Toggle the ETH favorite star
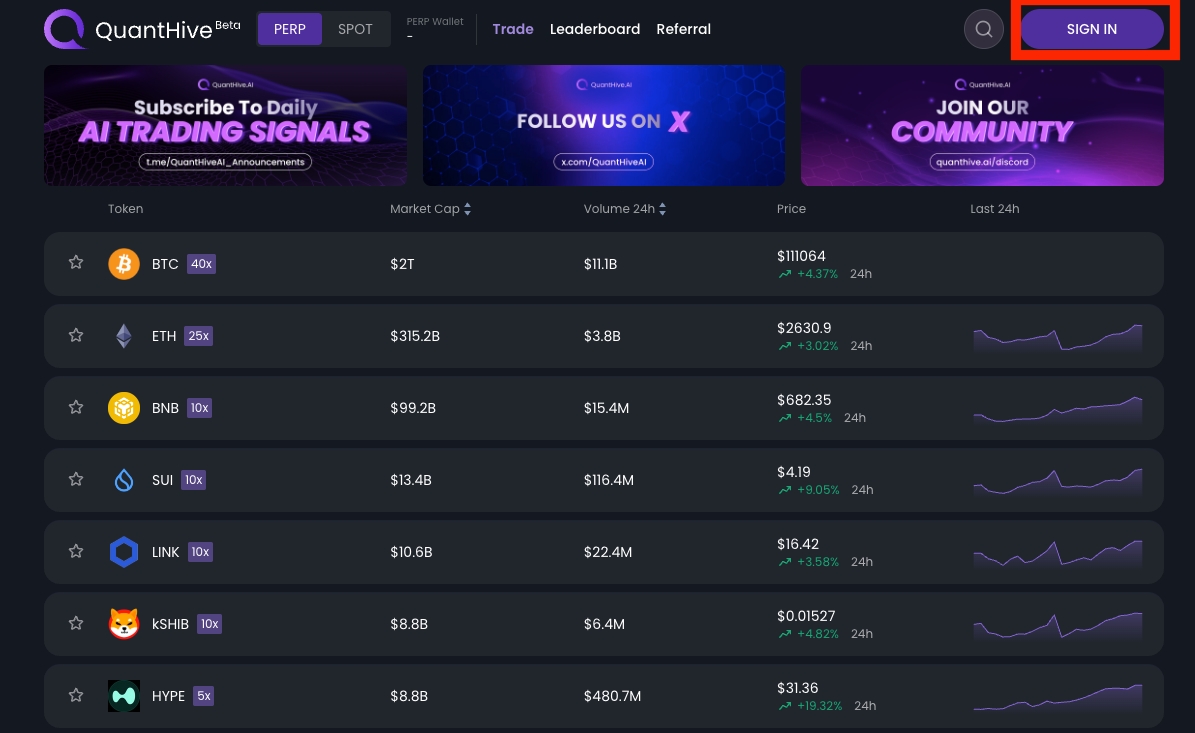The width and height of the screenshot is (1195, 733). tap(76, 335)
